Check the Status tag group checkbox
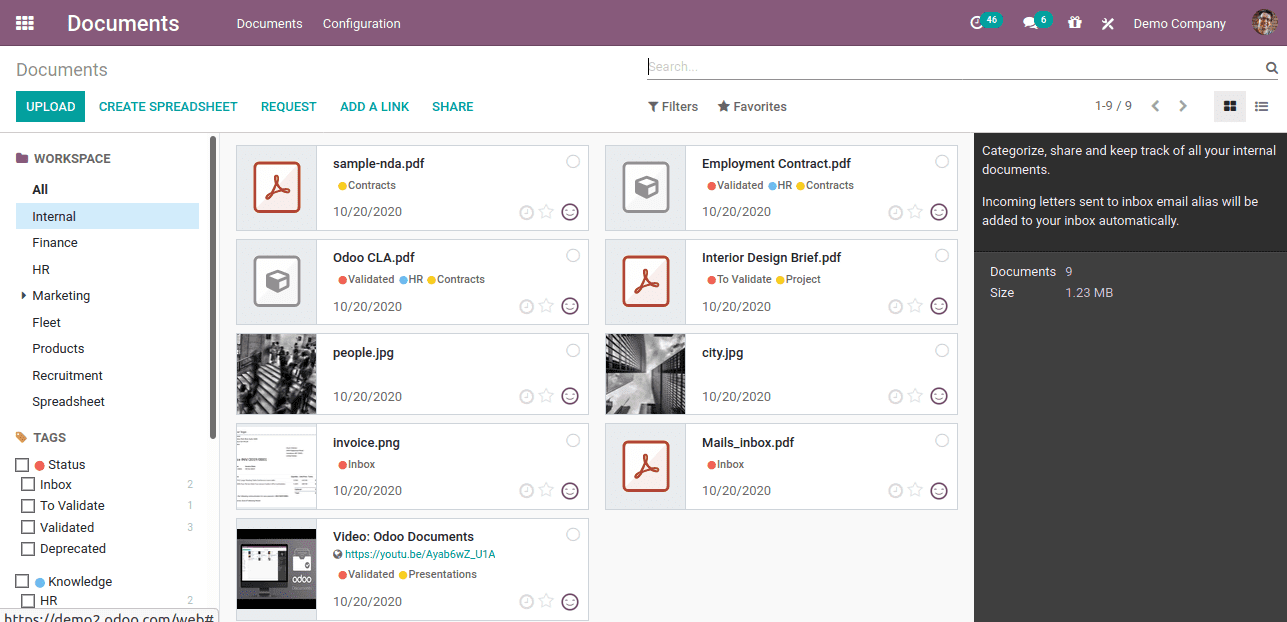 pyautogui.click(x=22, y=465)
